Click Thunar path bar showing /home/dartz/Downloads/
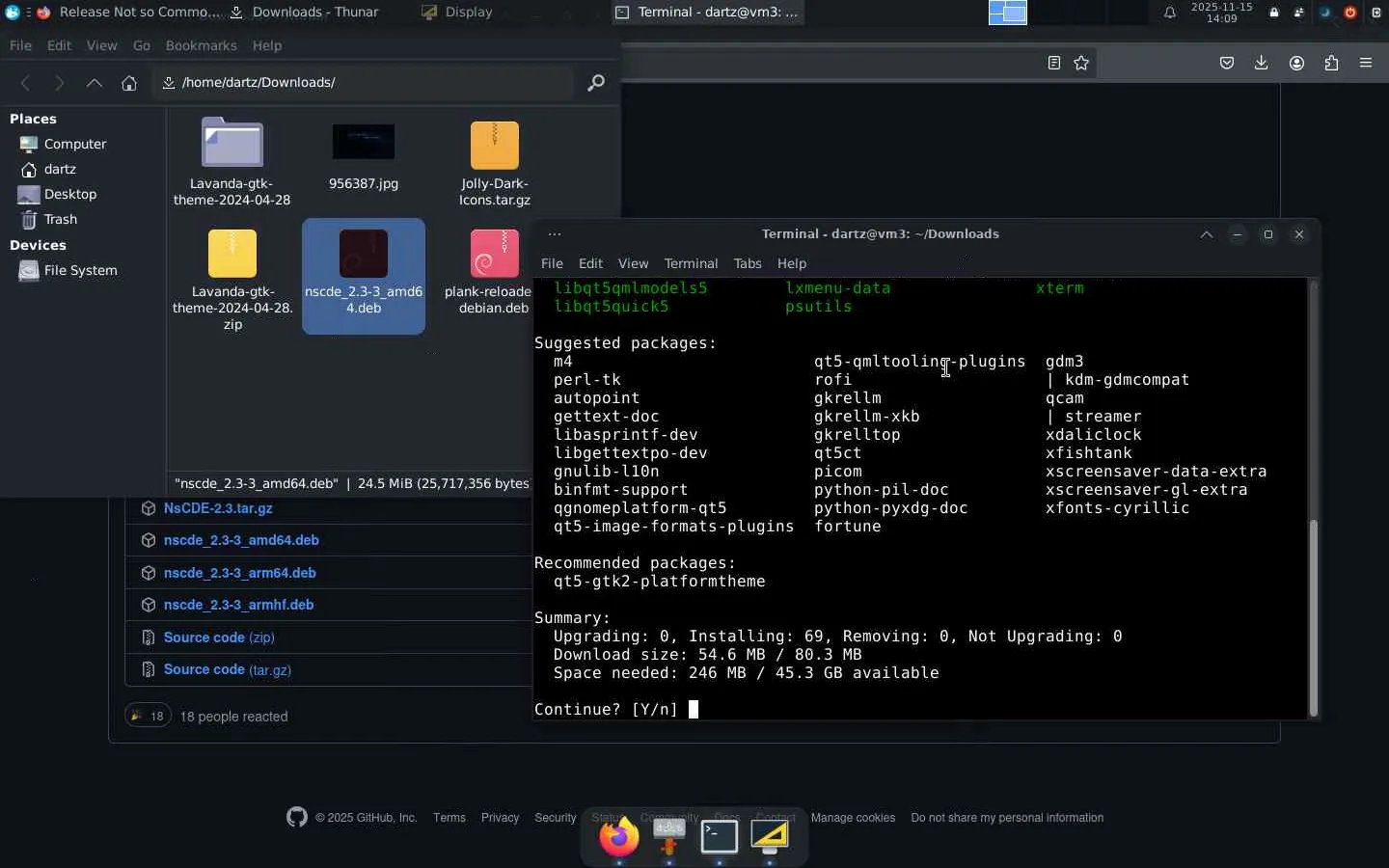 point(363,83)
